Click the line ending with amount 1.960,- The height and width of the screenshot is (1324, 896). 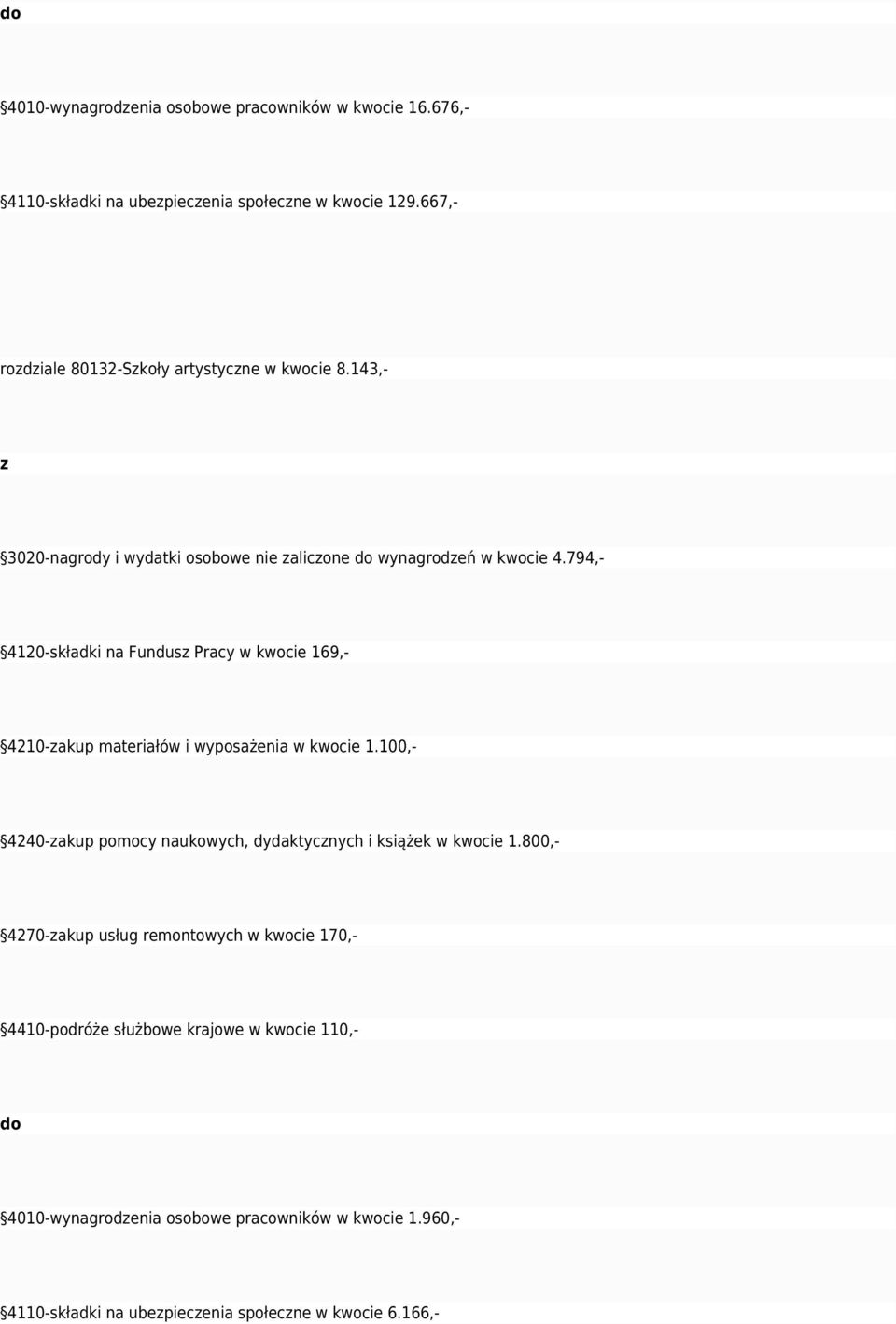[x=230, y=1218]
